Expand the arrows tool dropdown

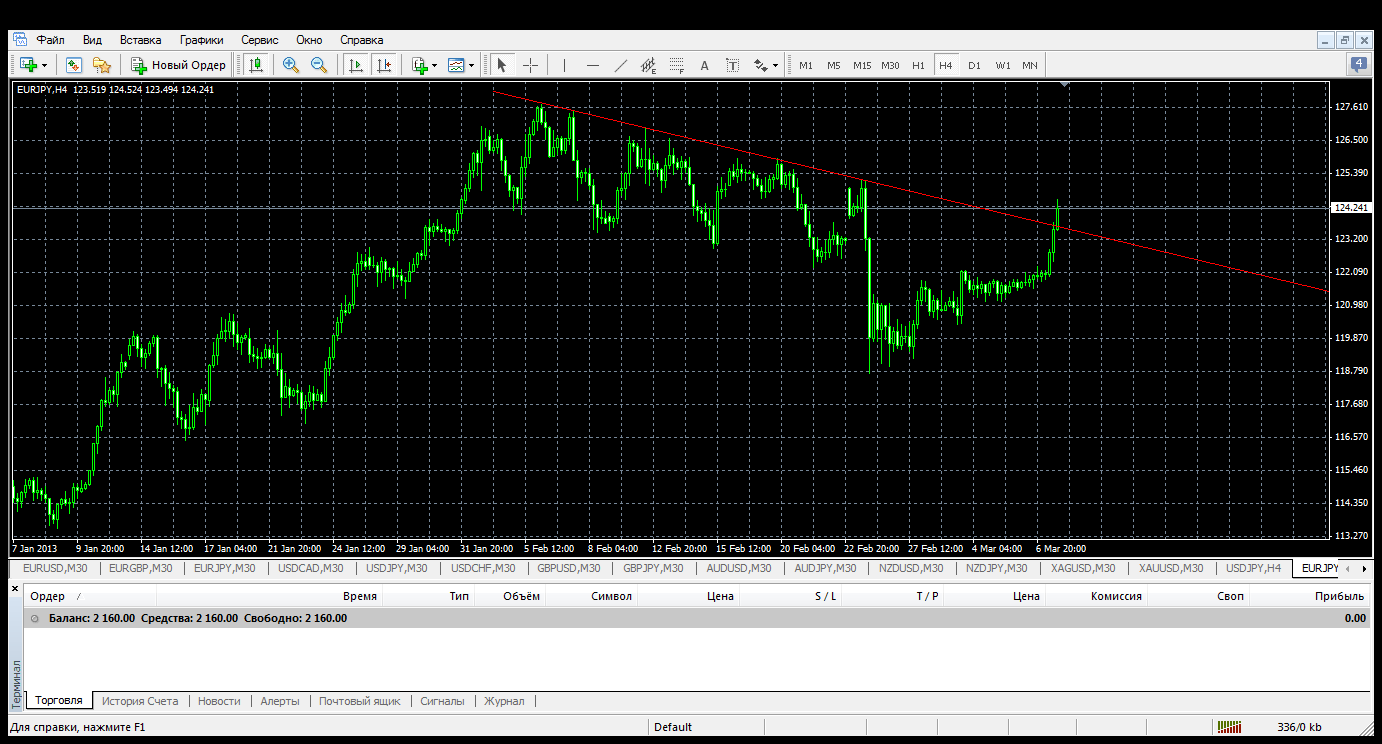pos(774,65)
